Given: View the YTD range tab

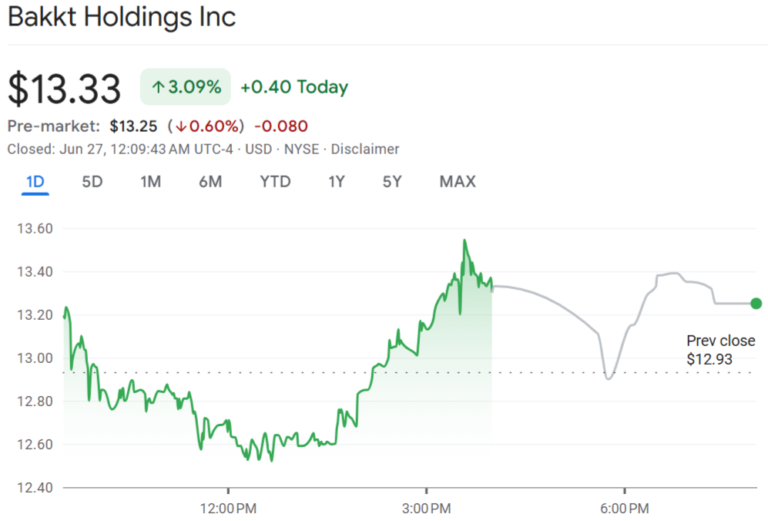Looking at the screenshot, I should pos(275,182).
